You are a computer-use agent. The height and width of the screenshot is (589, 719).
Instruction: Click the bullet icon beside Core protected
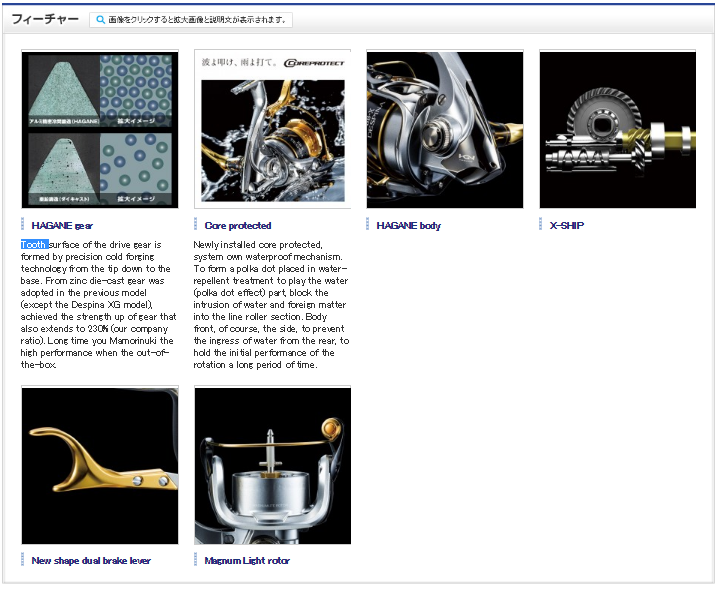coord(195,225)
